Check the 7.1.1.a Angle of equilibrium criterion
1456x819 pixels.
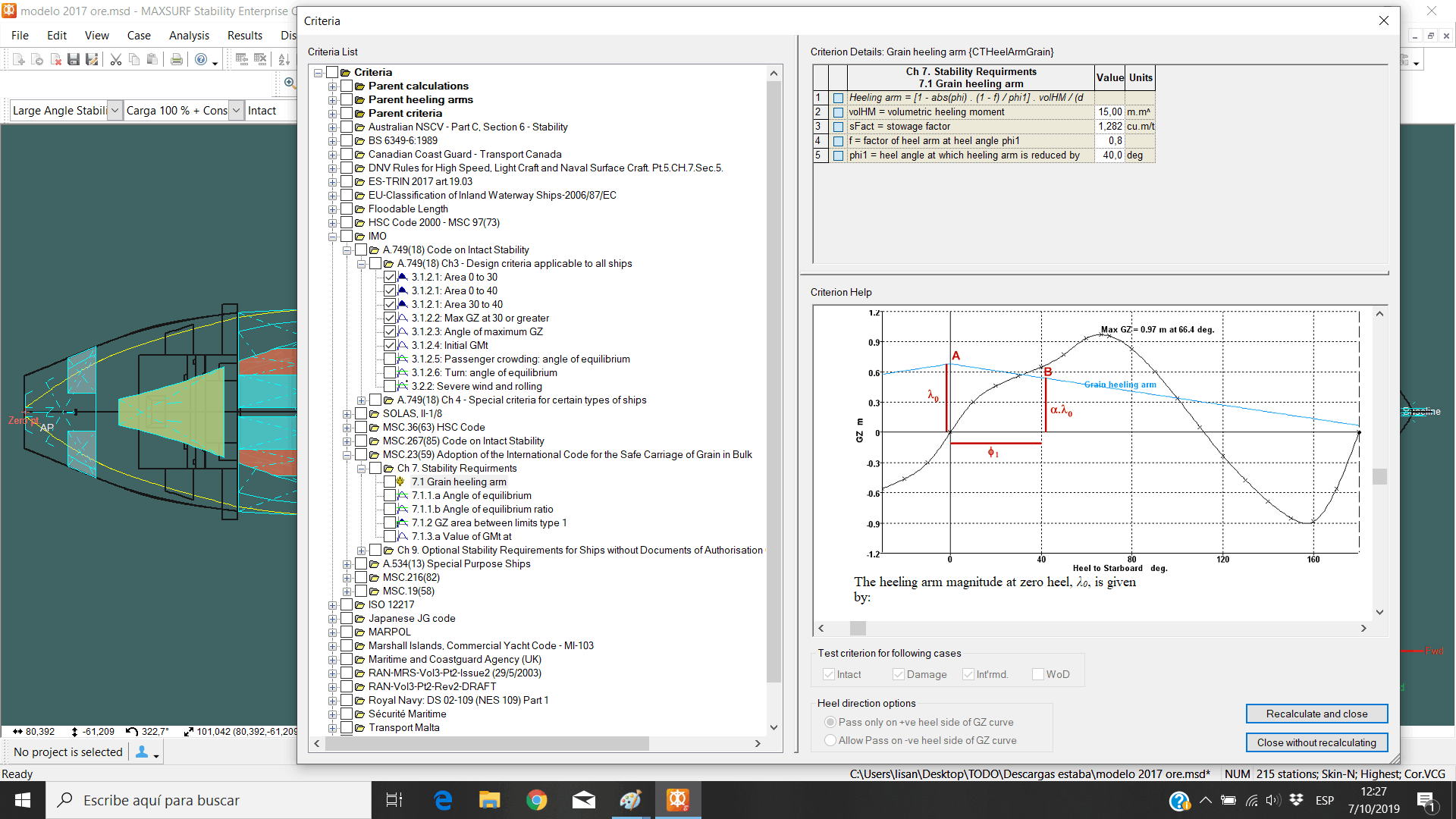point(390,495)
